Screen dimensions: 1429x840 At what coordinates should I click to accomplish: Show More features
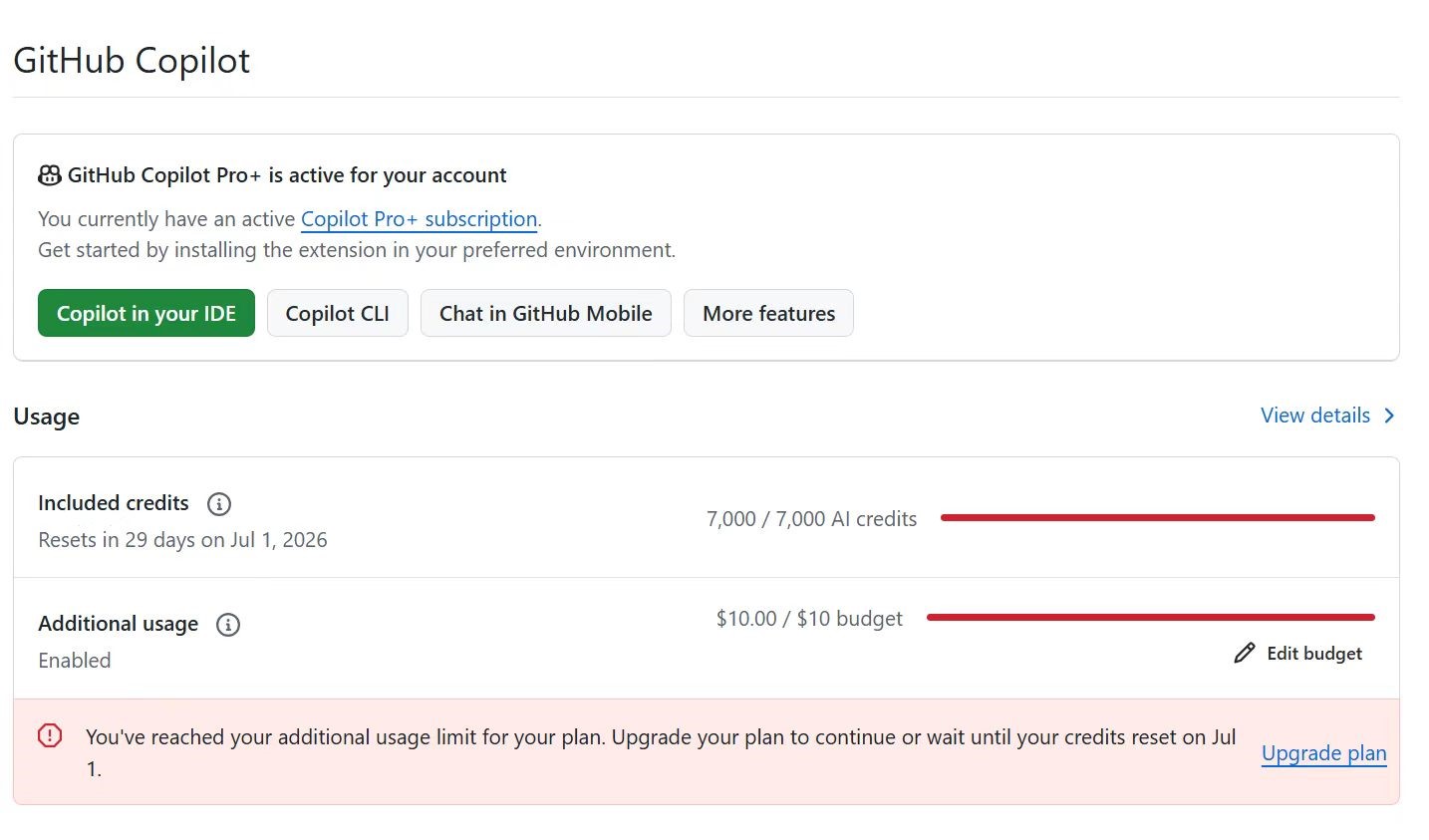coord(769,313)
